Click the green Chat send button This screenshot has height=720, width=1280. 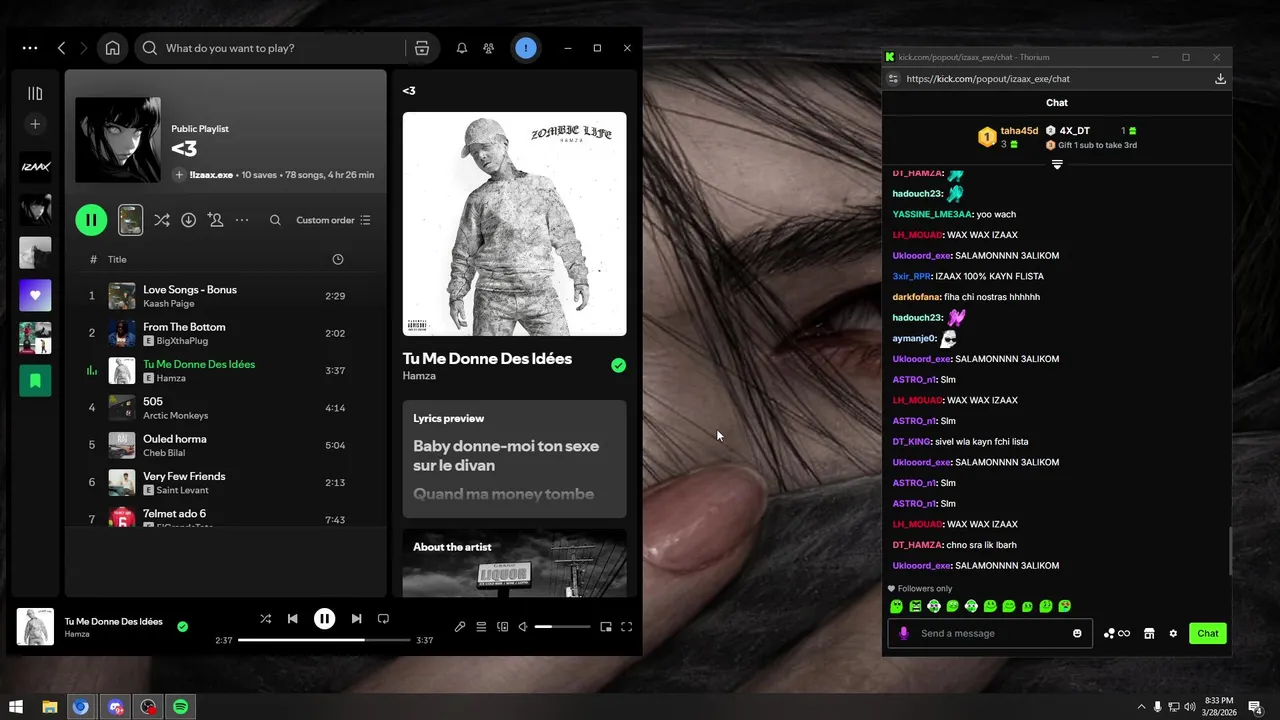[1208, 633]
